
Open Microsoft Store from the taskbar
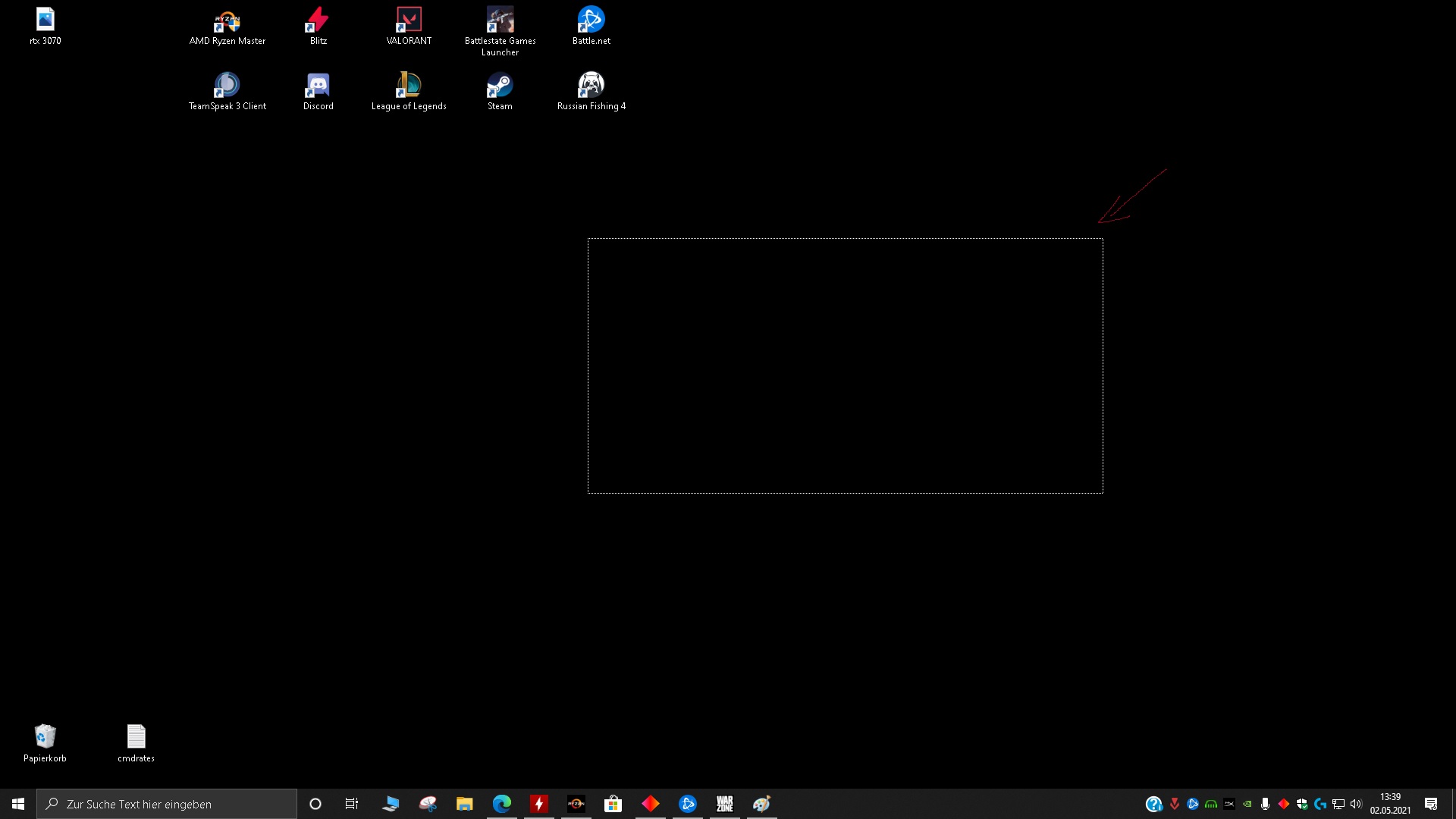(613, 804)
